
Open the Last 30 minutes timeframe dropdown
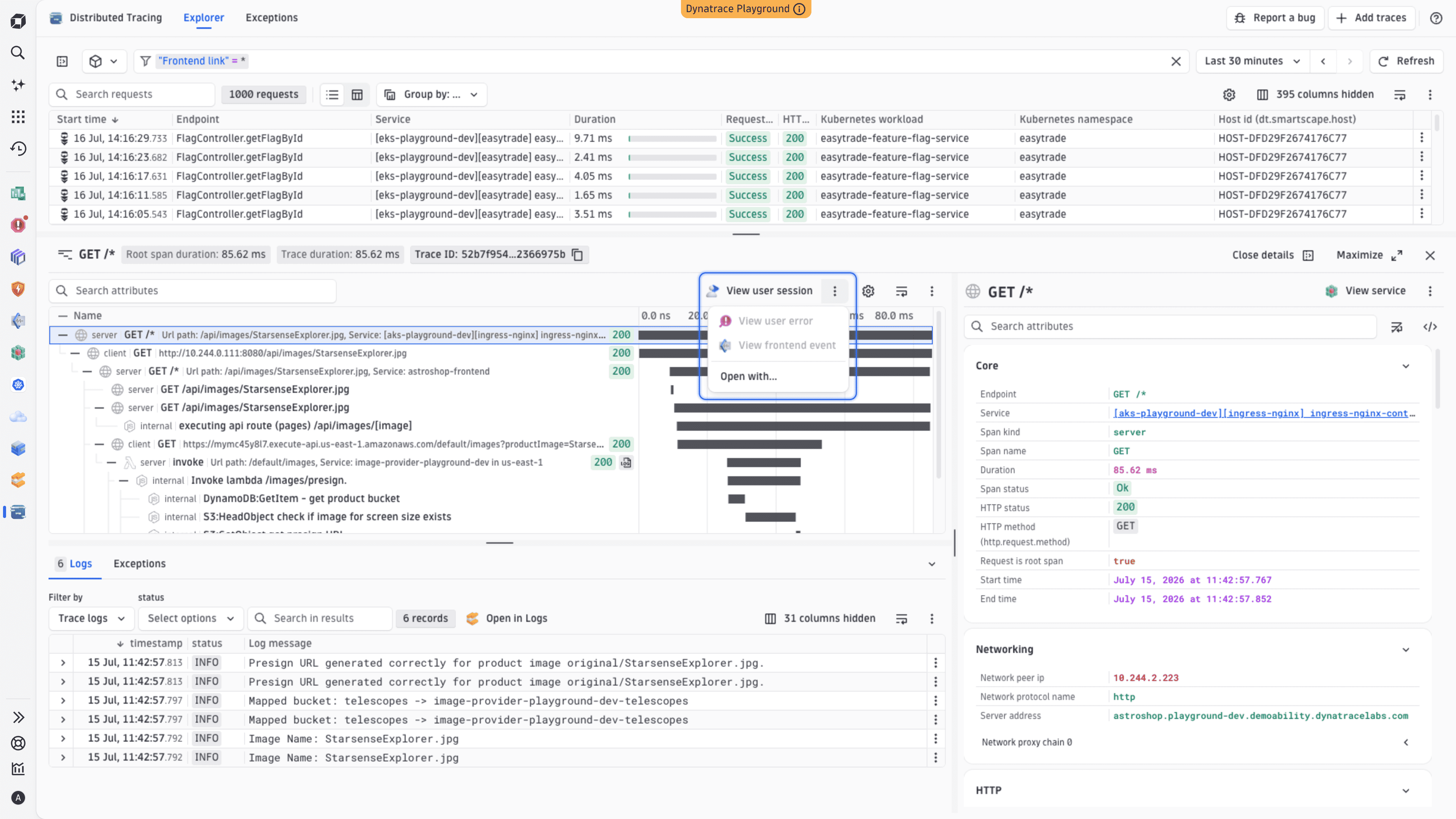click(1252, 61)
